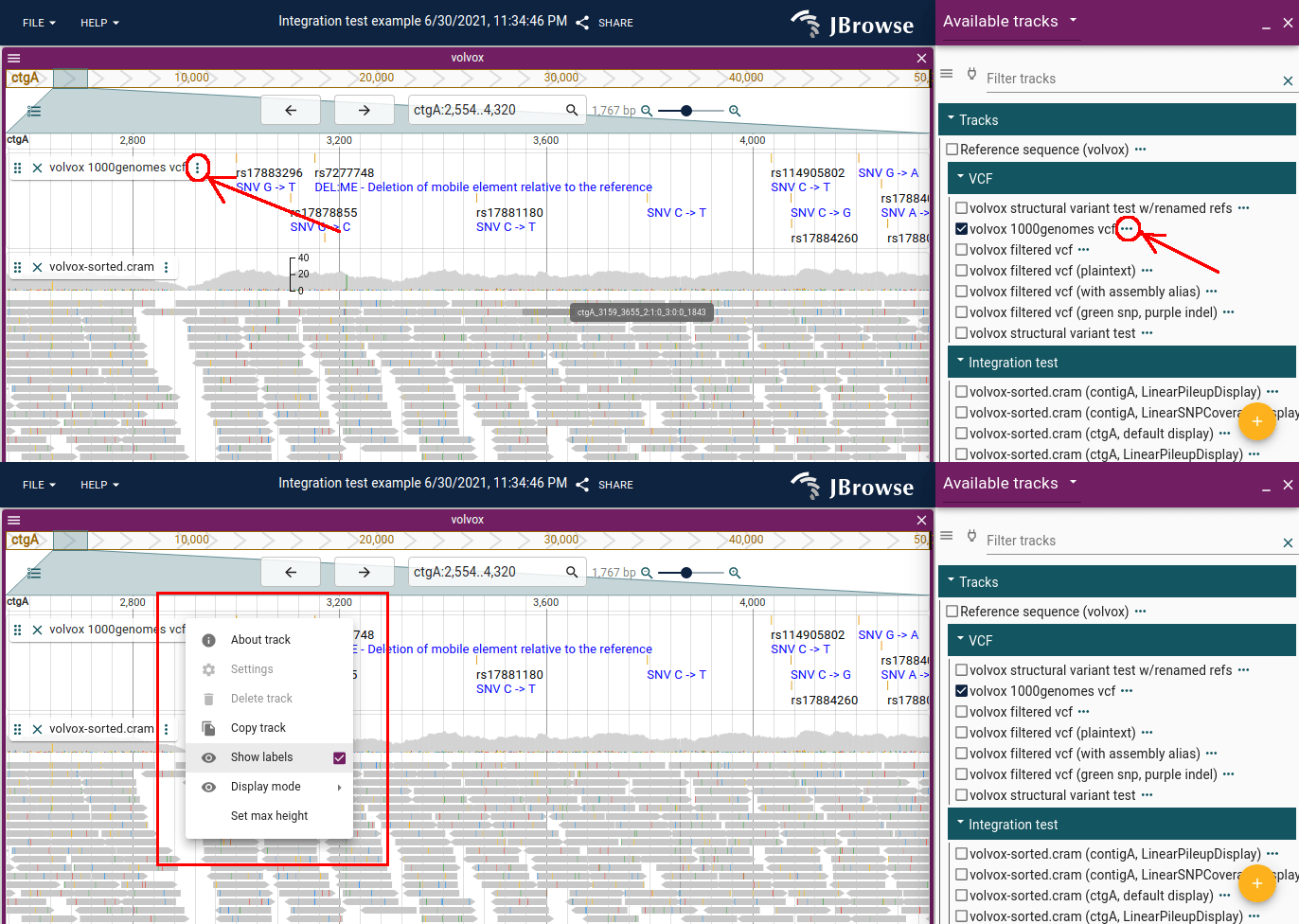Open upper Available tracks dropdown arrow
Image resolution: width=1299 pixels, height=924 pixels.
[1073, 20]
